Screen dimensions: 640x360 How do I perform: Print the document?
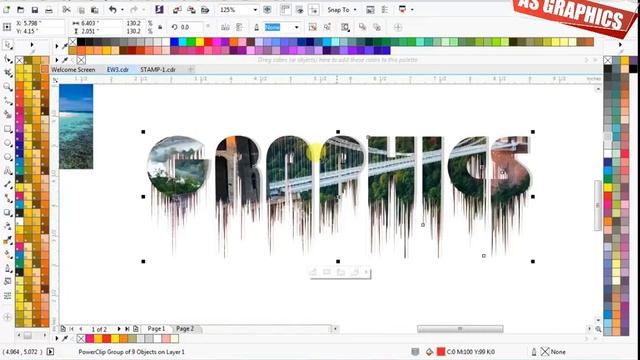49,9
